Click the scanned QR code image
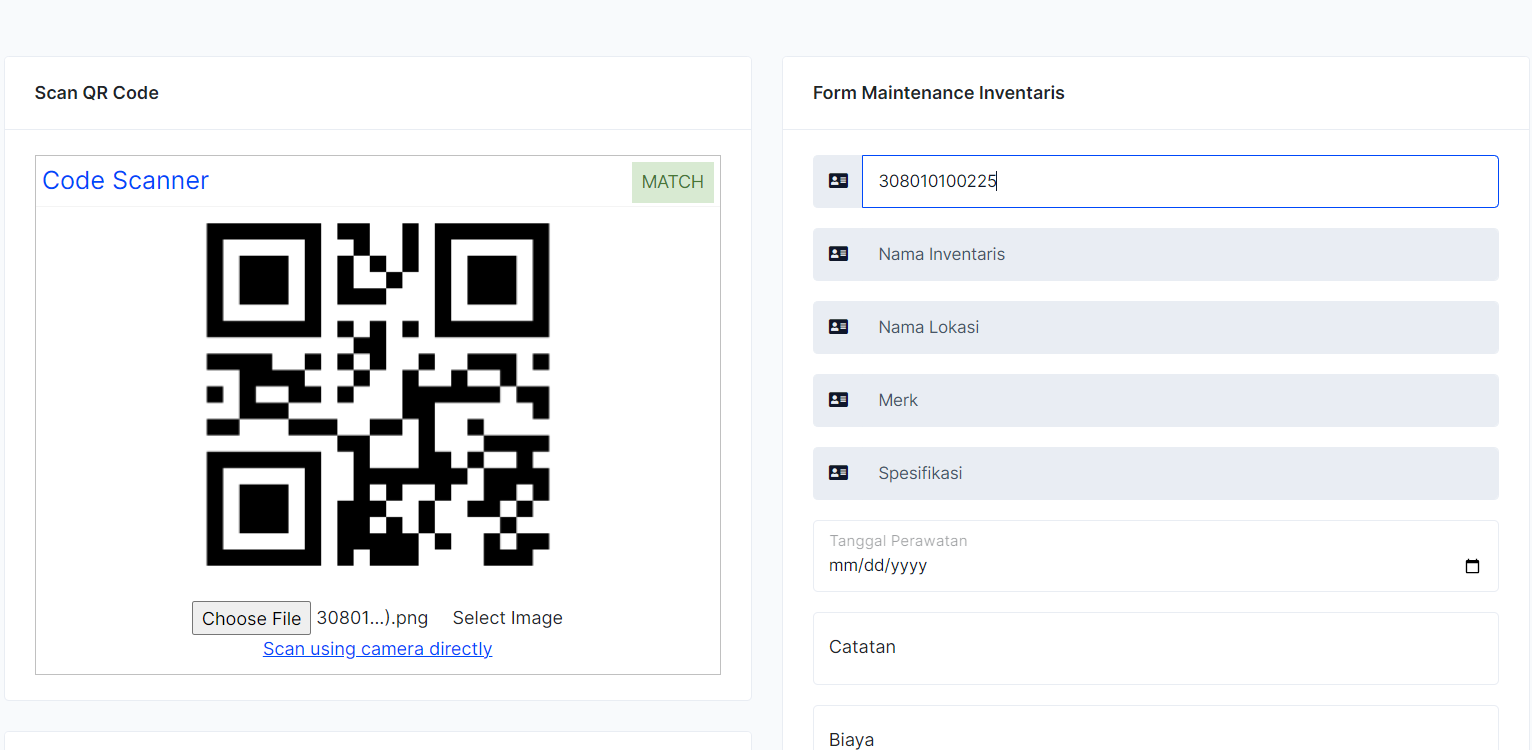 point(378,394)
